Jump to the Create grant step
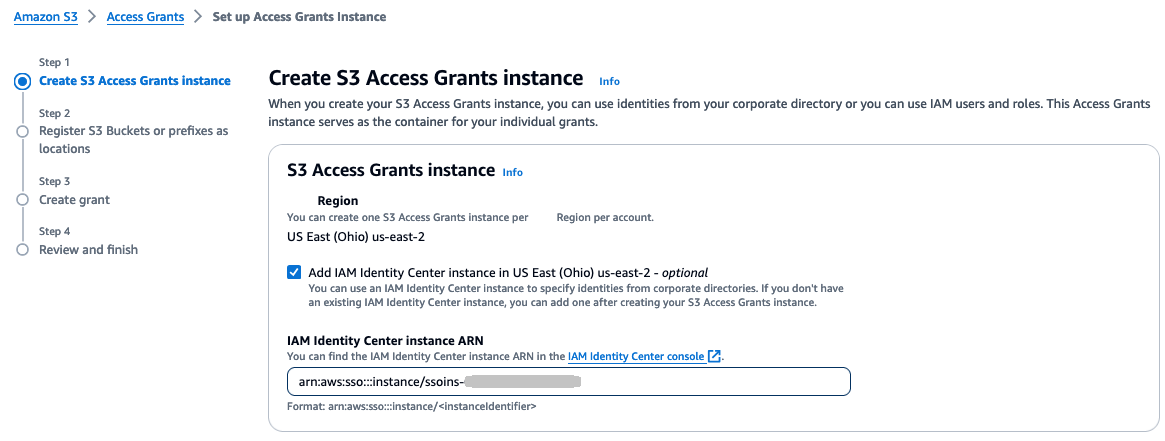Screen dimensions: 1165x441 (74, 200)
